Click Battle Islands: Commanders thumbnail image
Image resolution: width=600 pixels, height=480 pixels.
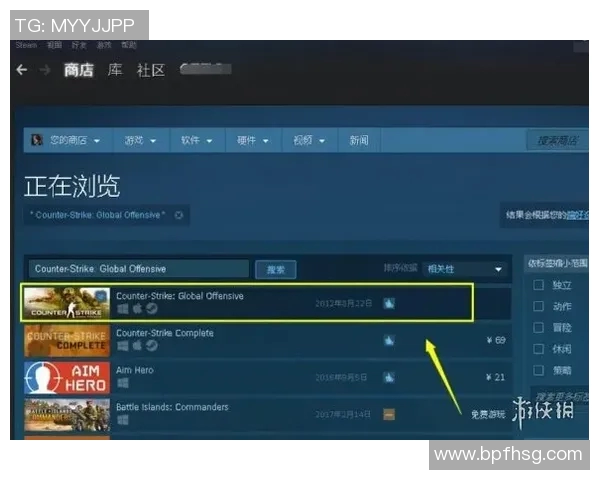tap(67, 415)
